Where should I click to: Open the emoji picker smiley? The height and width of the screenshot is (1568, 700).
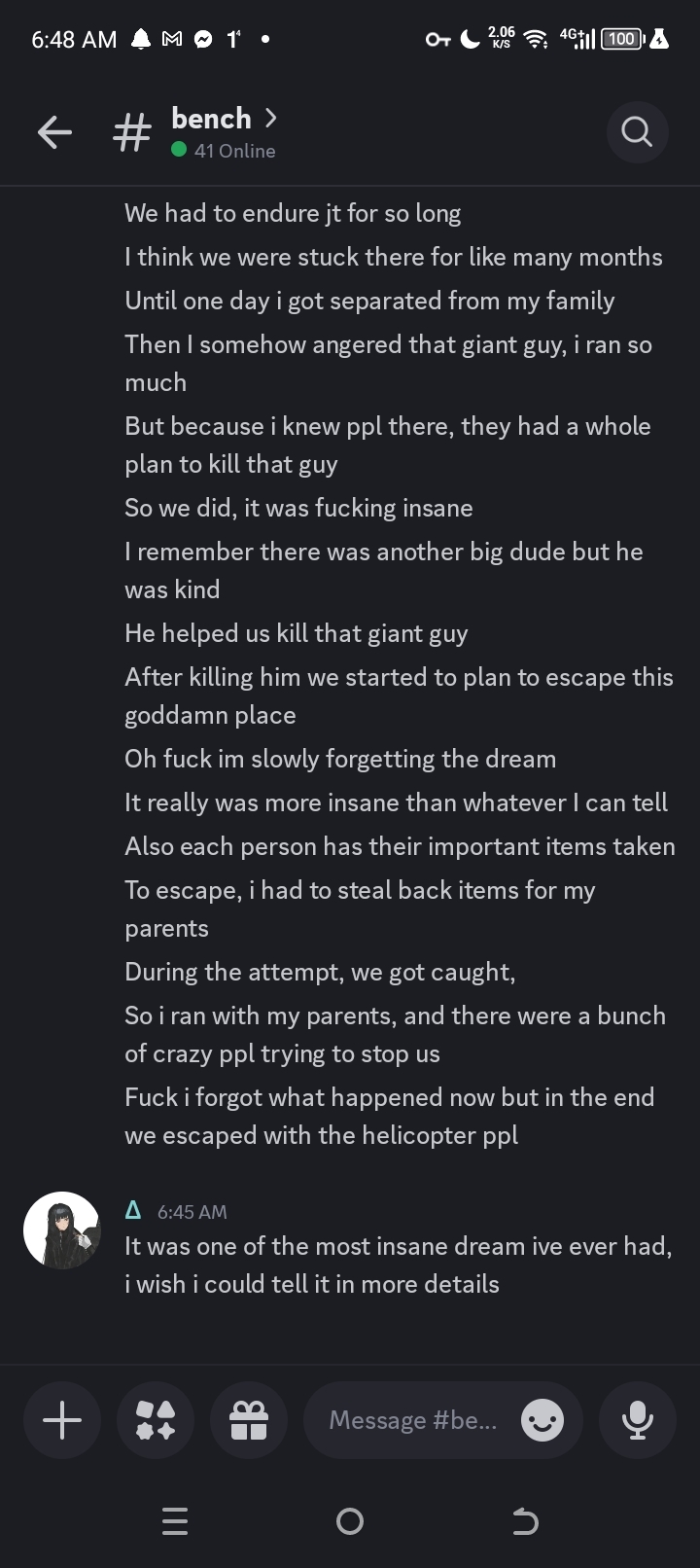(x=542, y=1421)
